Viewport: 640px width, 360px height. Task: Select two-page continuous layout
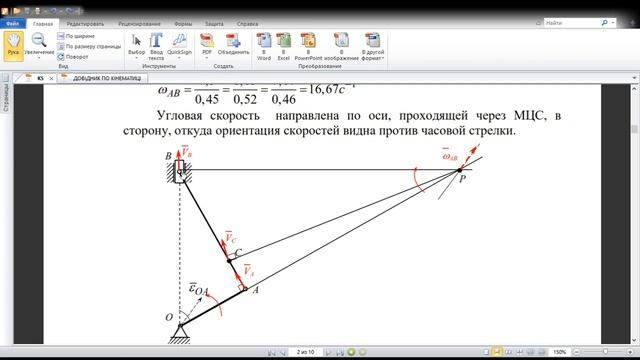tap(520, 352)
